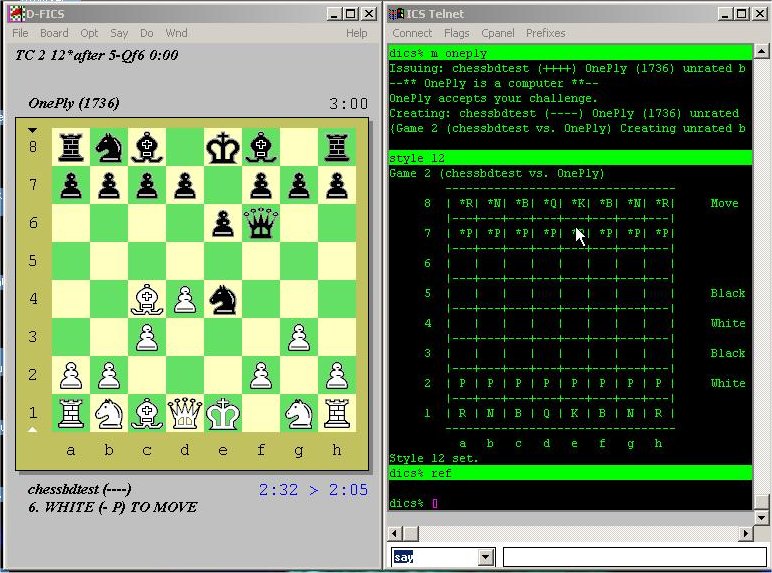Select the black king on e8
772x573 pixels.
pos(223,147)
